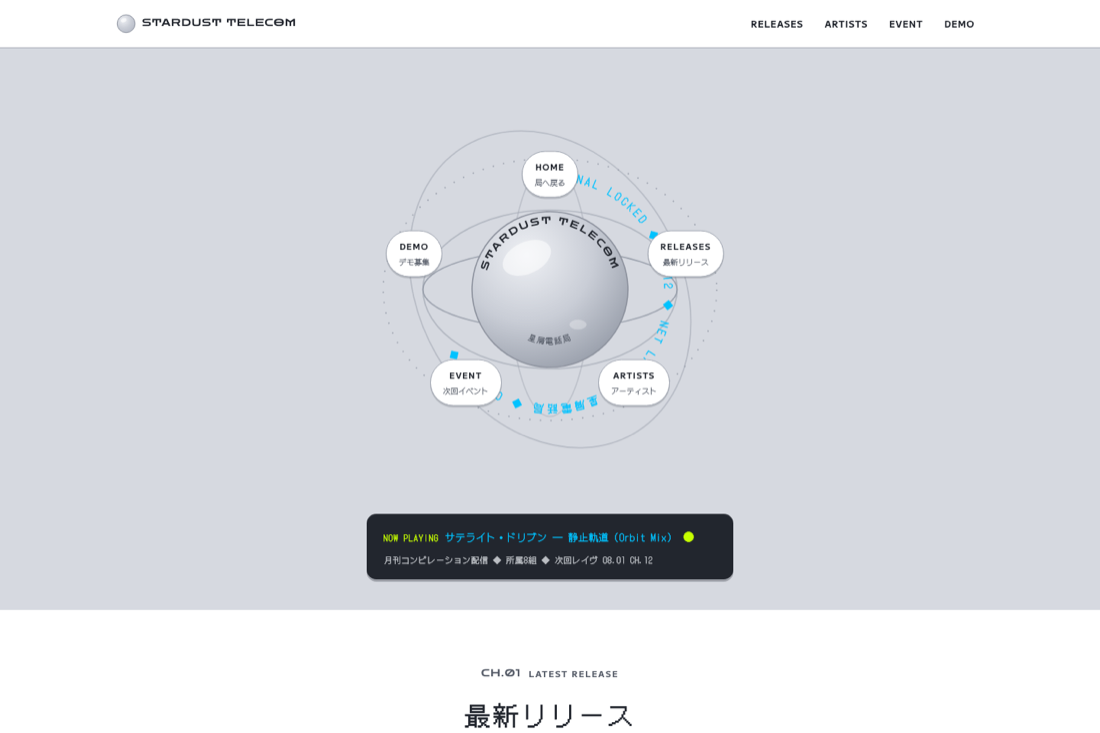This screenshot has width=1100, height=733.
Task: Click the NOW PLAYING label
Action: pos(410,538)
